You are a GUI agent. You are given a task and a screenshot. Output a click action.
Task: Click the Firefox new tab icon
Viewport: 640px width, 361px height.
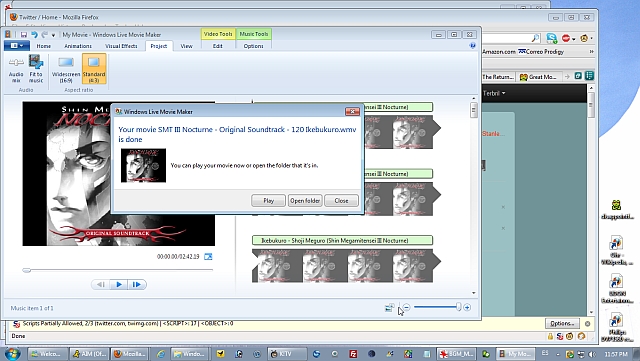(x=578, y=76)
